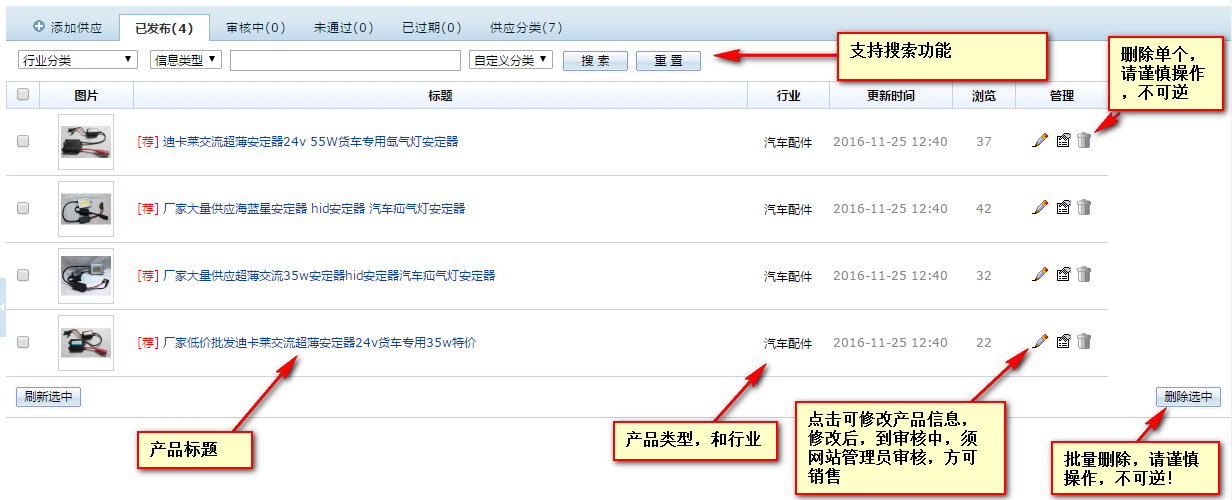The image size is (1232, 500).
Task: Click the clipboard icon in the fourth product row
Action: [x=1063, y=342]
